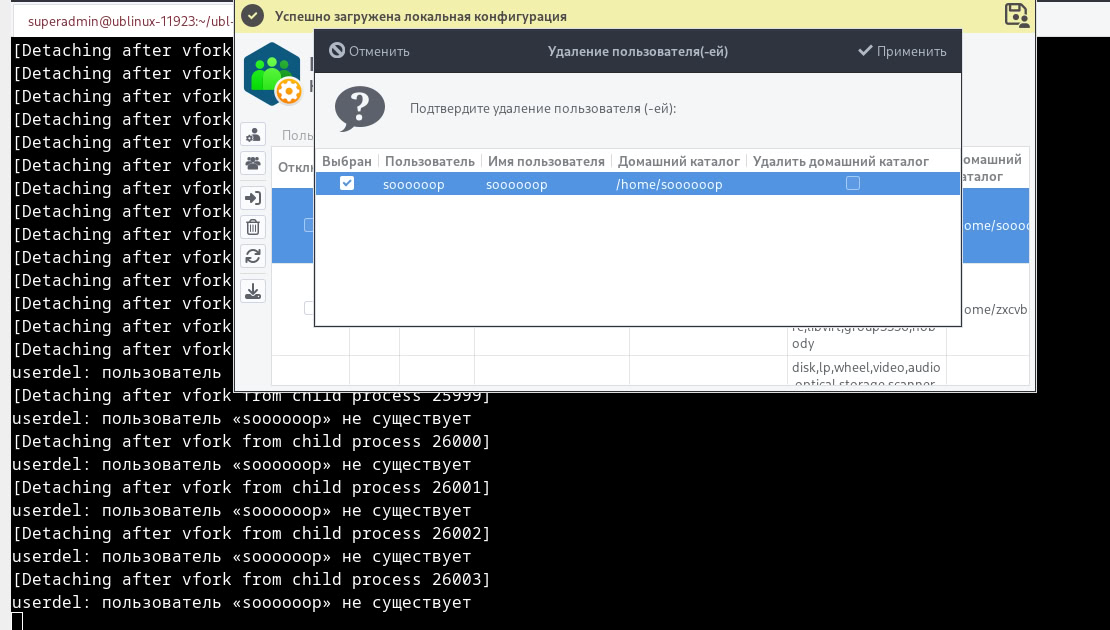Click the trash delete icon in sidebar

tap(253, 227)
